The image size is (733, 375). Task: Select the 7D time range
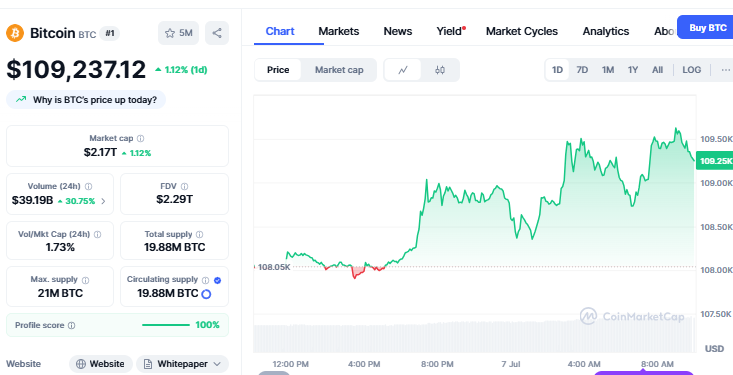[x=582, y=70]
